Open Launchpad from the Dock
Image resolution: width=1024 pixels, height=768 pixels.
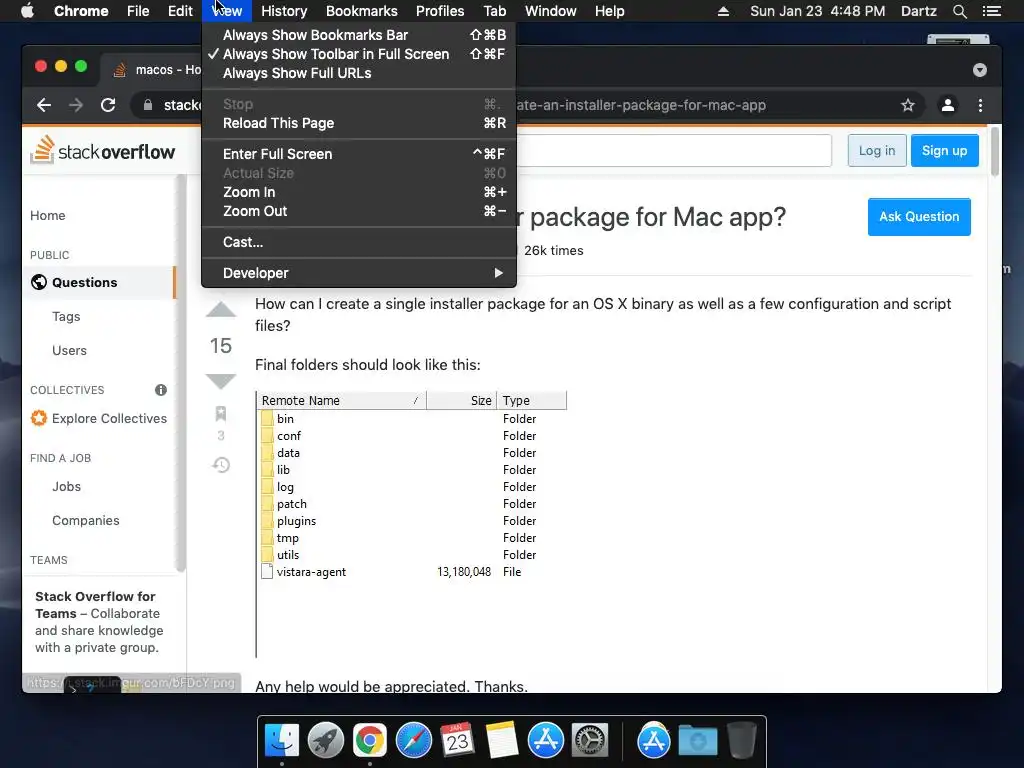coord(326,741)
